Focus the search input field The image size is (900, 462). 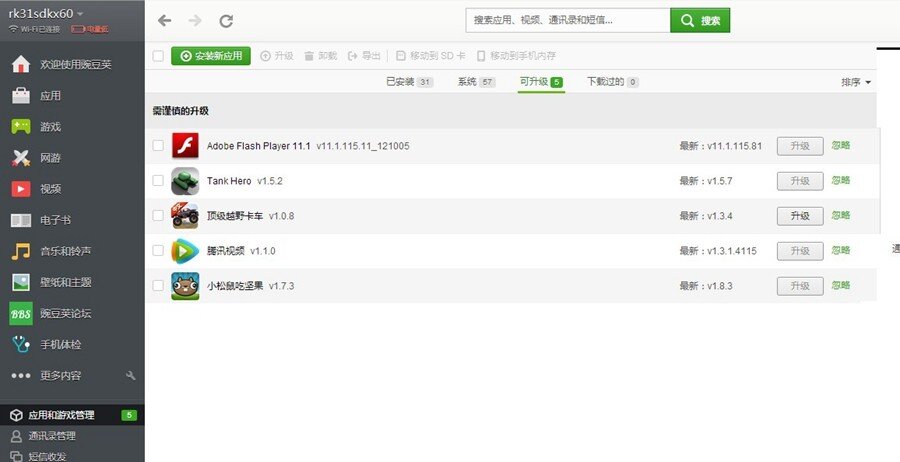pyautogui.click(x=568, y=21)
